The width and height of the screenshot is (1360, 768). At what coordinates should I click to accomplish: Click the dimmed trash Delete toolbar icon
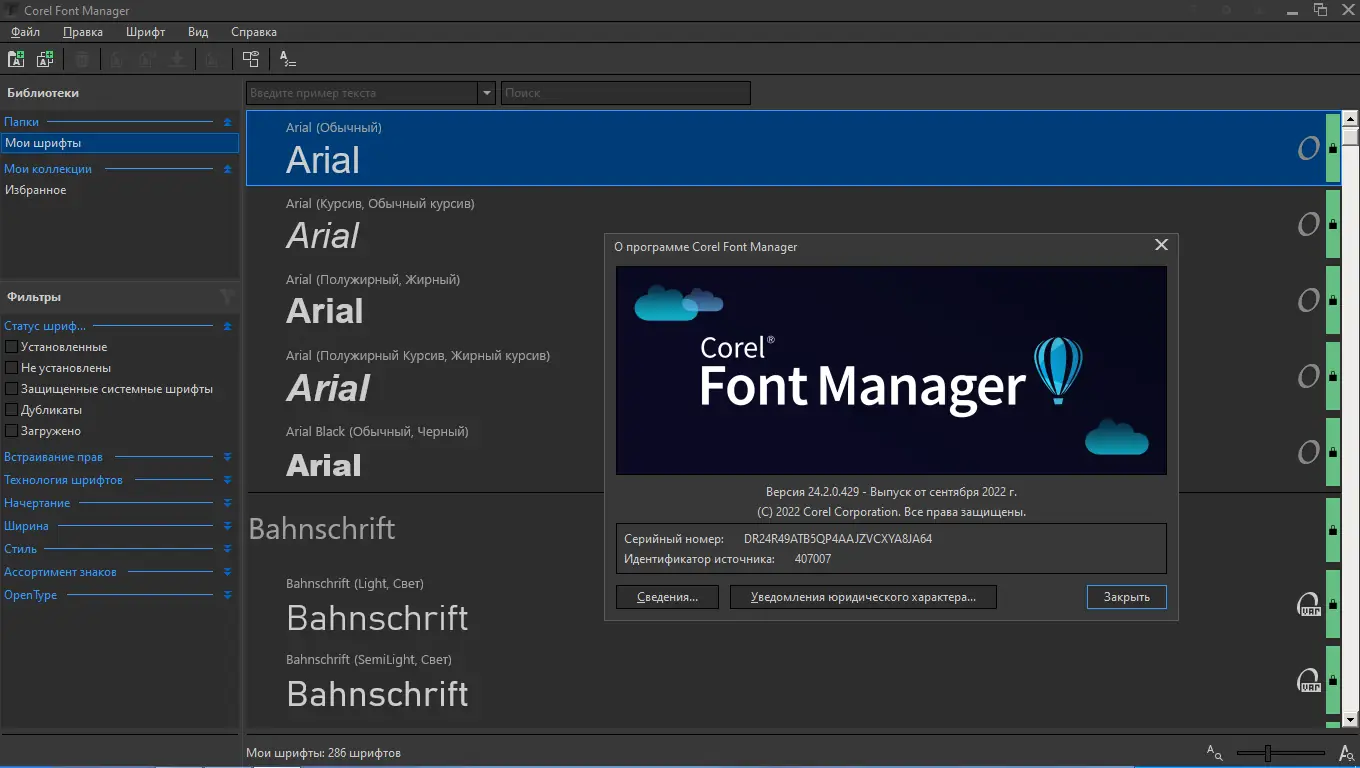tap(82, 59)
